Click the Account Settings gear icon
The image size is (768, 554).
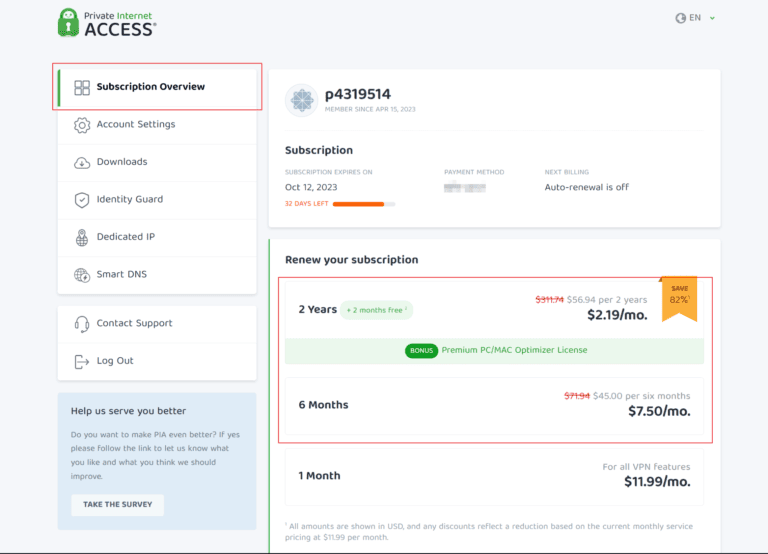[82, 125]
